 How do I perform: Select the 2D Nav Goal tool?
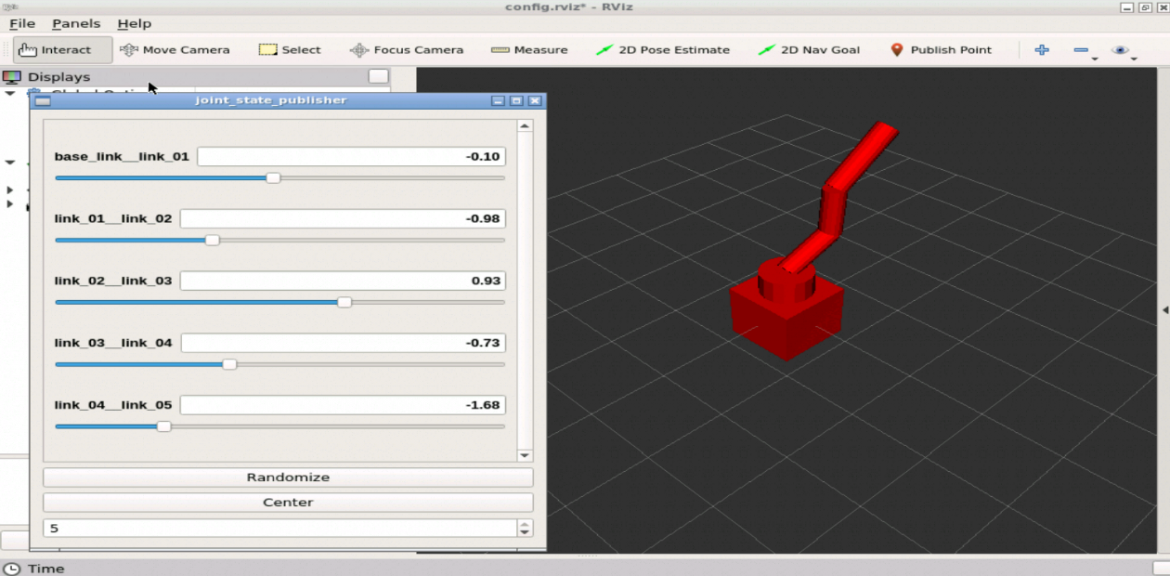pos(809,50)
